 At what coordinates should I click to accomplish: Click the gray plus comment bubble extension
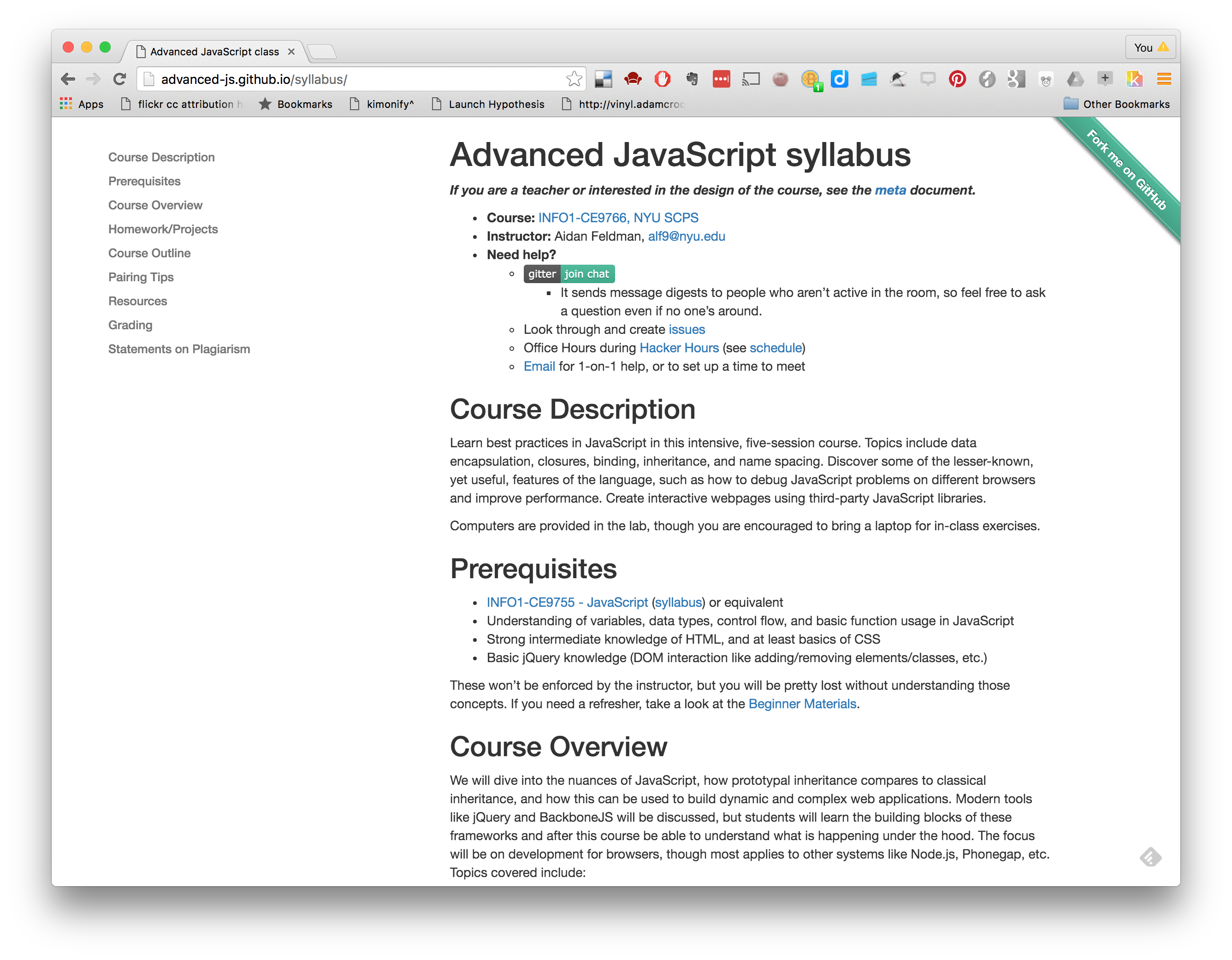coord(1105,79)
